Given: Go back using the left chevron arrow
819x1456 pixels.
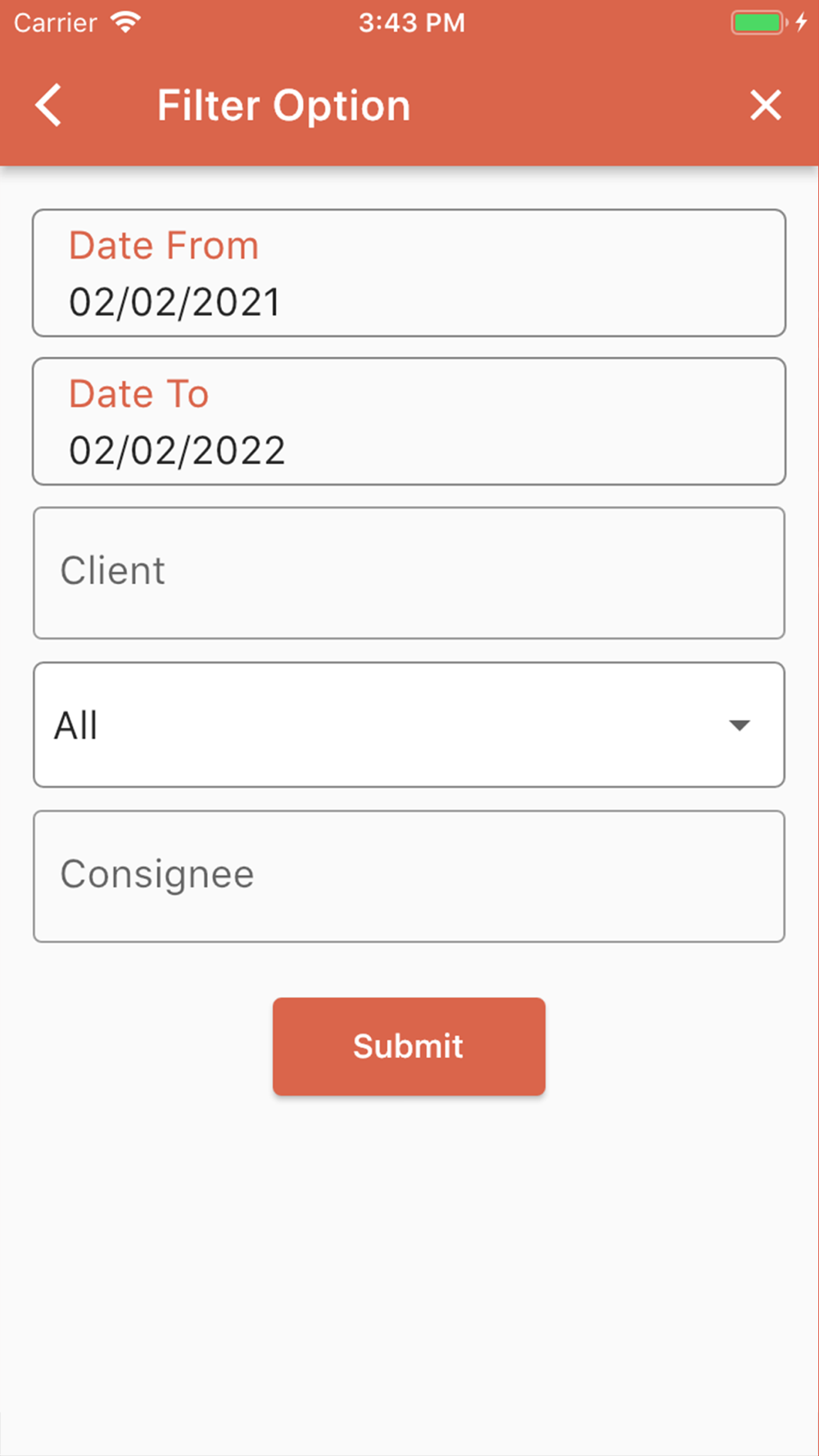Looking at the screenshot, I should (48, 106).
